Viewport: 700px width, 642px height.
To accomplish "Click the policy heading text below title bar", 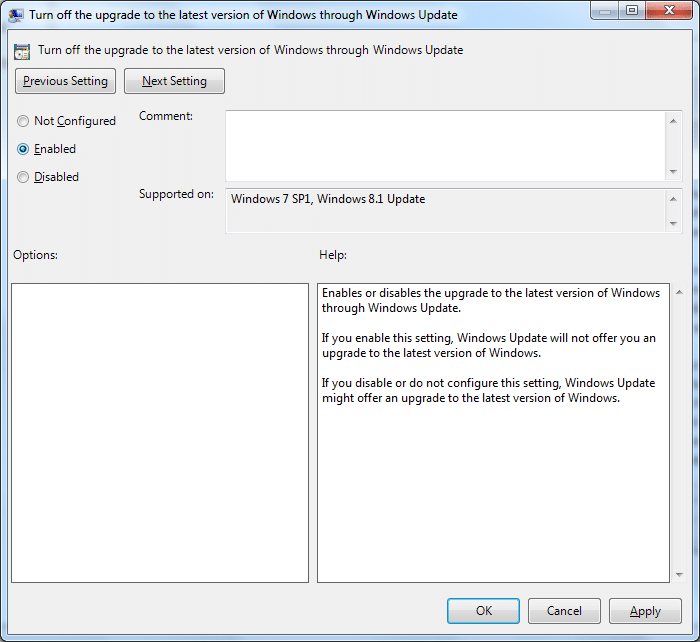I will (x=250, y=50).
